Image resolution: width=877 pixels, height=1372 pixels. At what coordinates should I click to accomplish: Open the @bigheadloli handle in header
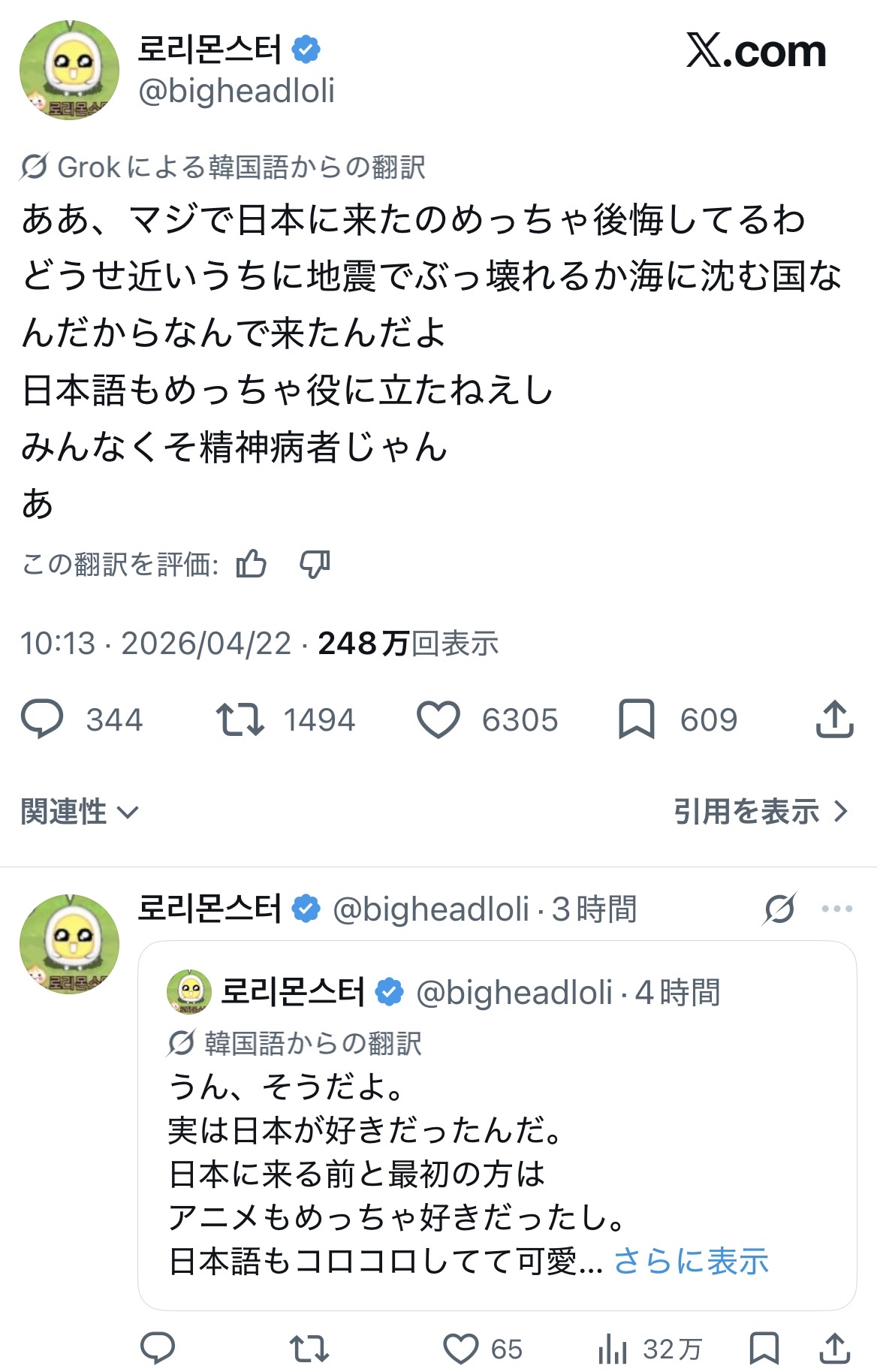237,91
